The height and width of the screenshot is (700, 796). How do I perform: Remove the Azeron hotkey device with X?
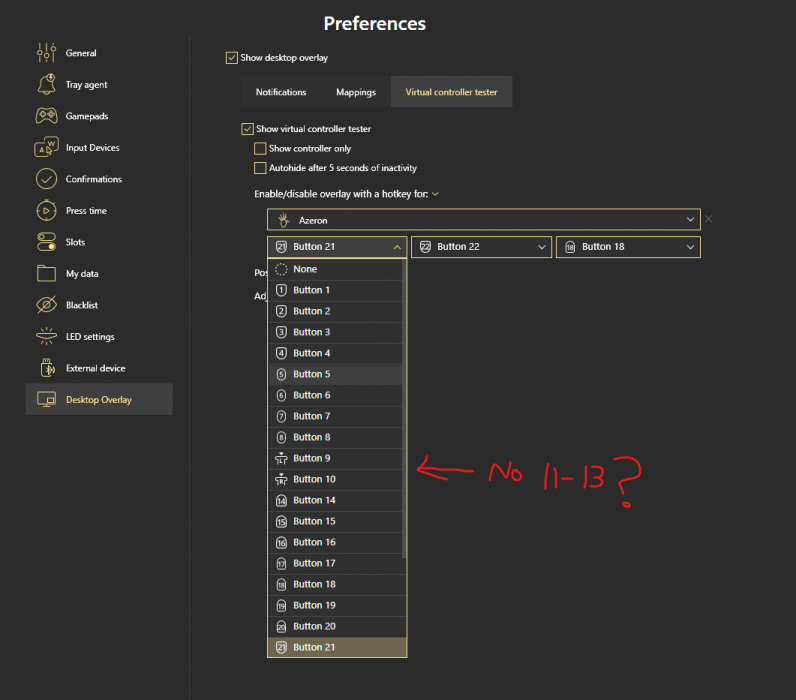(709, 219)
